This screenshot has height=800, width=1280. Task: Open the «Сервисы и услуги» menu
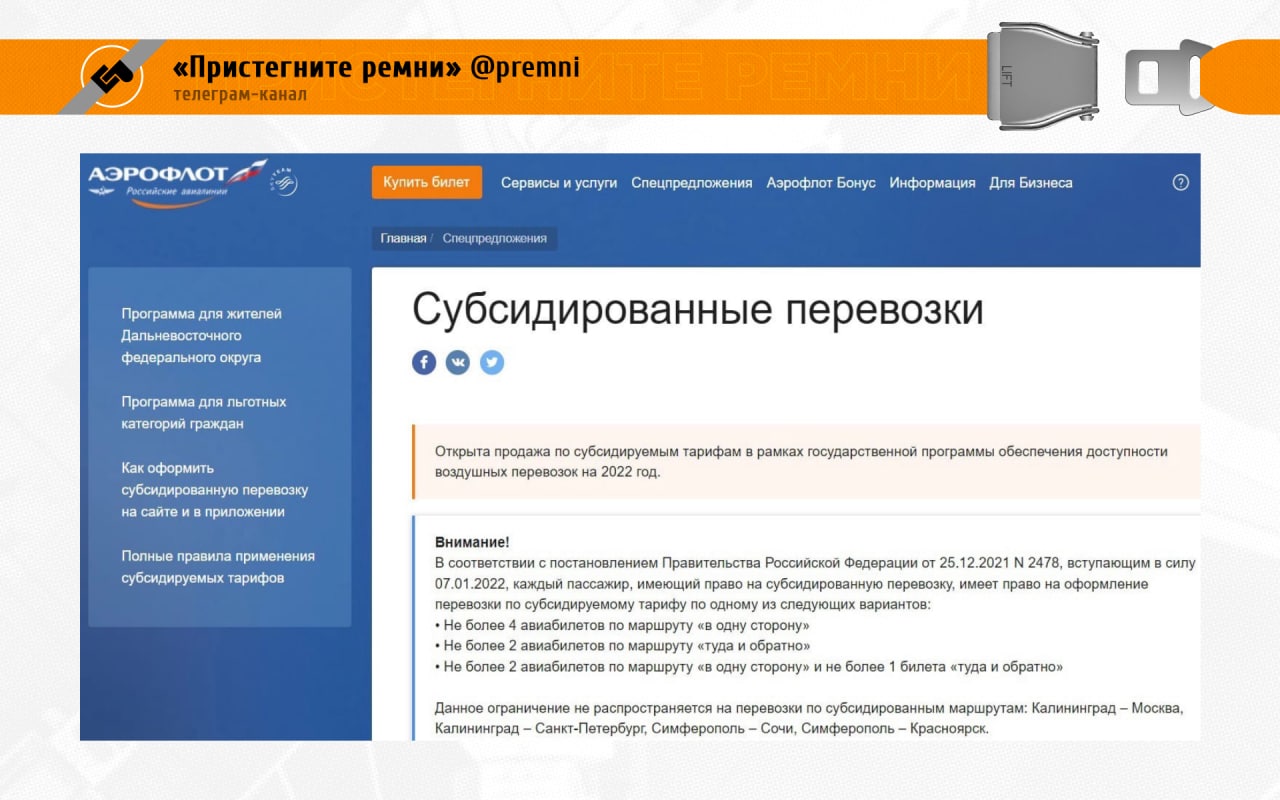(x=559, y=183)
